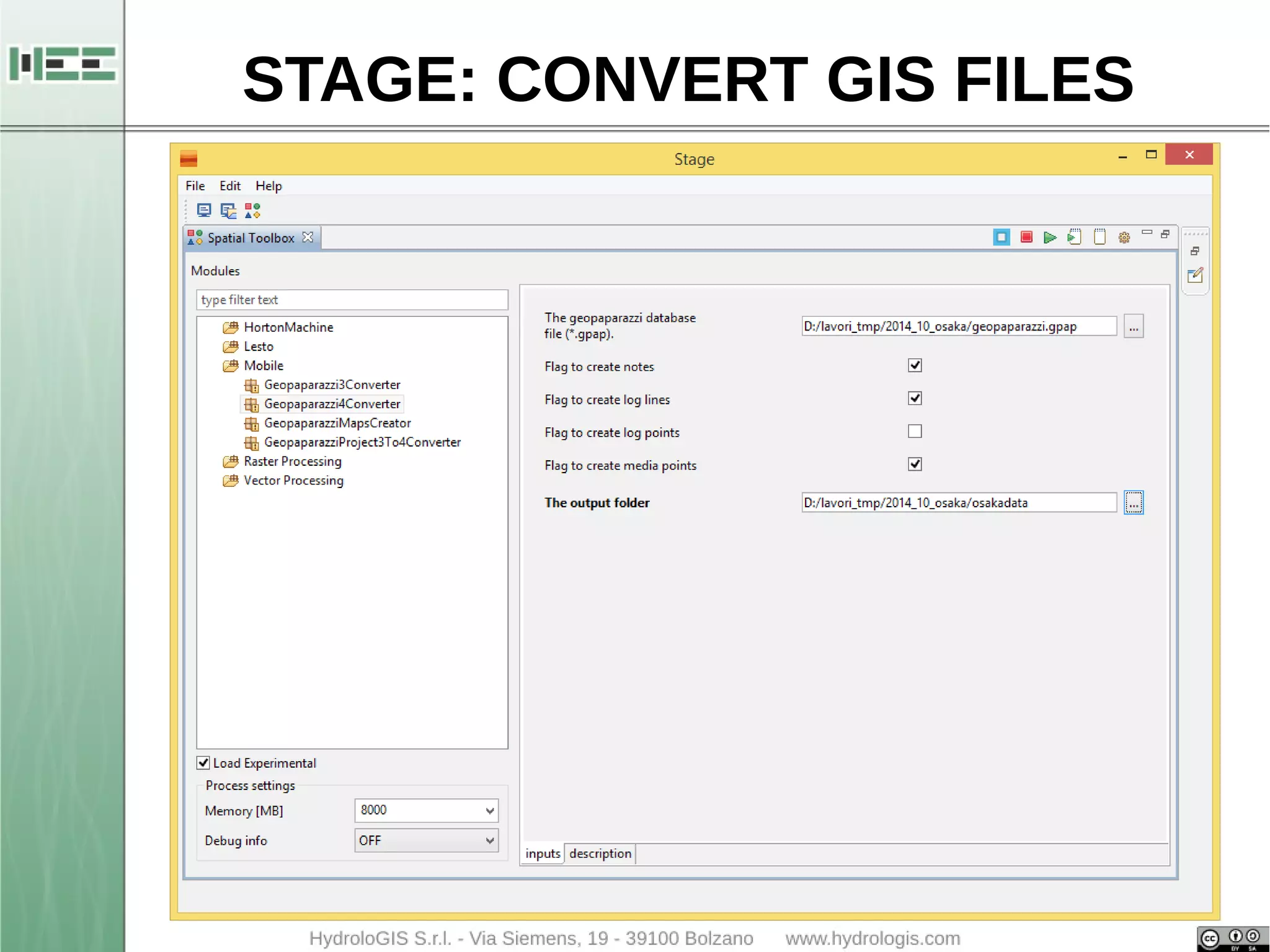Click the edit note icon in right side panel

(1195, 275)
